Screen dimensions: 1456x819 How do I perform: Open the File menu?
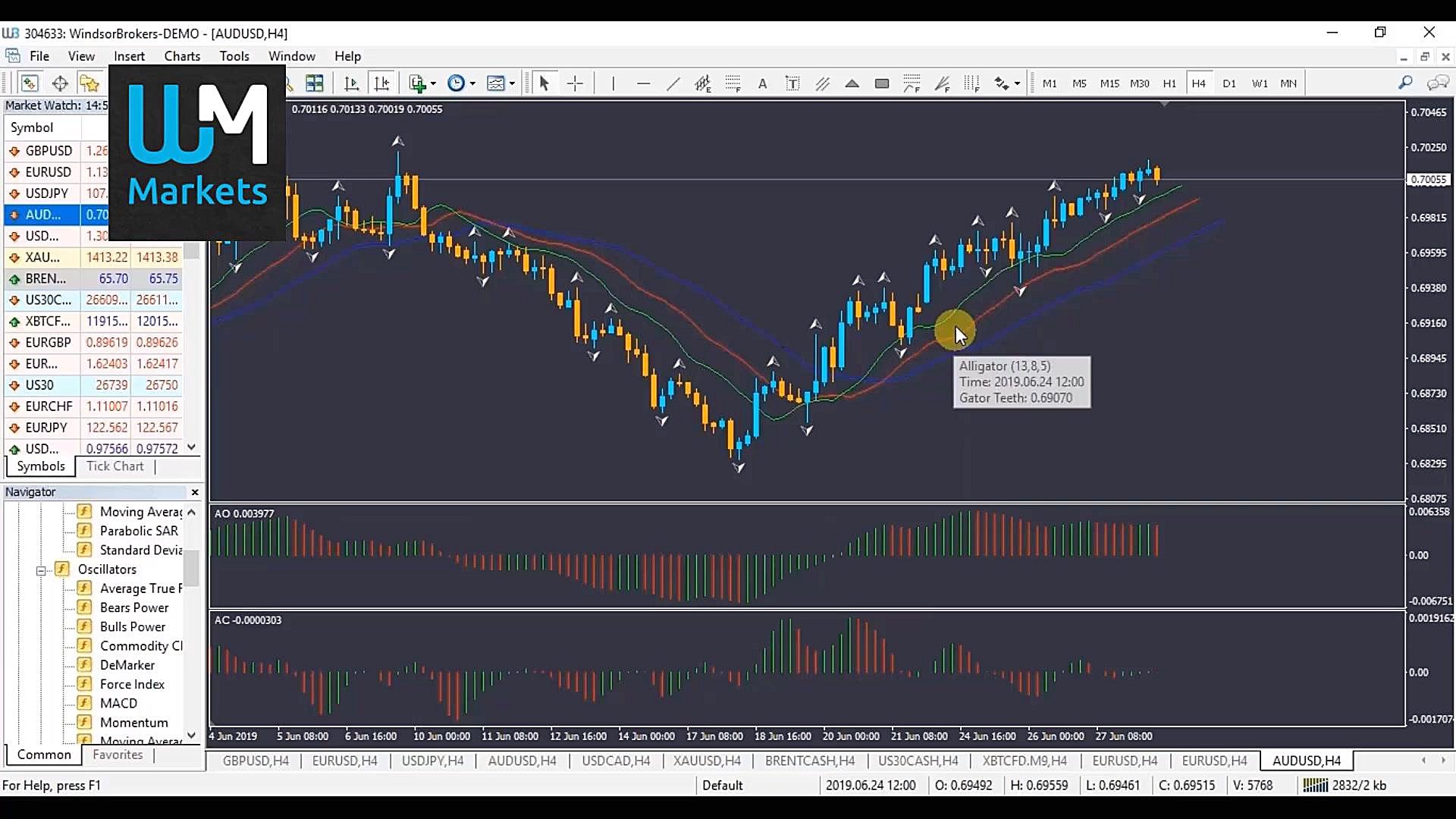tap(39, 56)
